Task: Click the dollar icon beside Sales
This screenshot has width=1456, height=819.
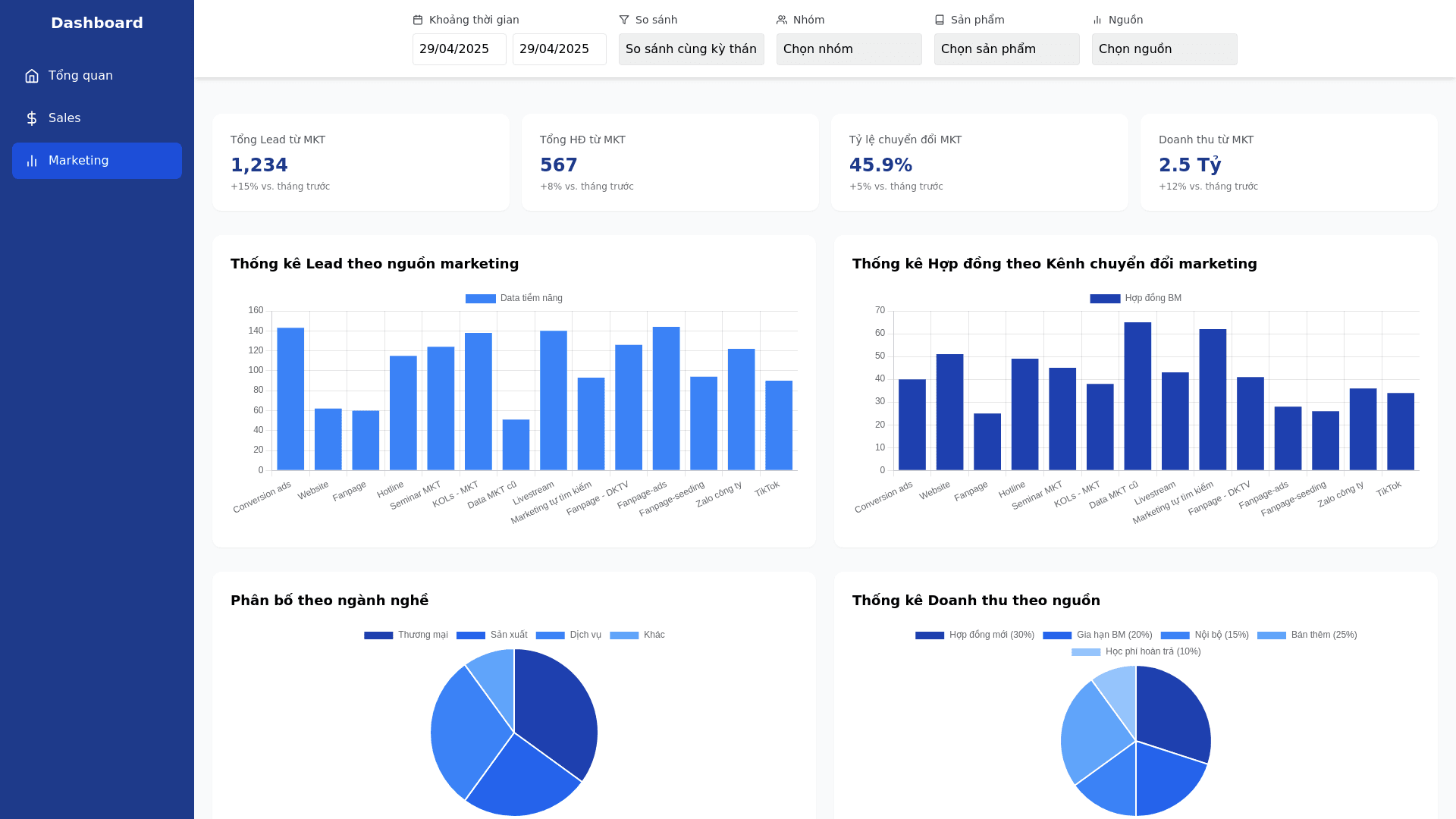Action: (x=32, y=118)
